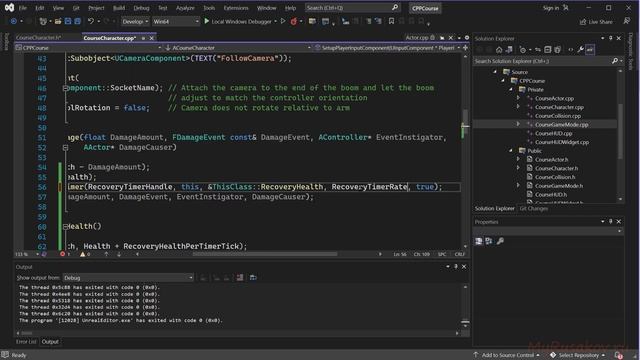Click the Clear All icon in Output toolbar
This screenshot has width=640, height=360.
tap(240, 278)
